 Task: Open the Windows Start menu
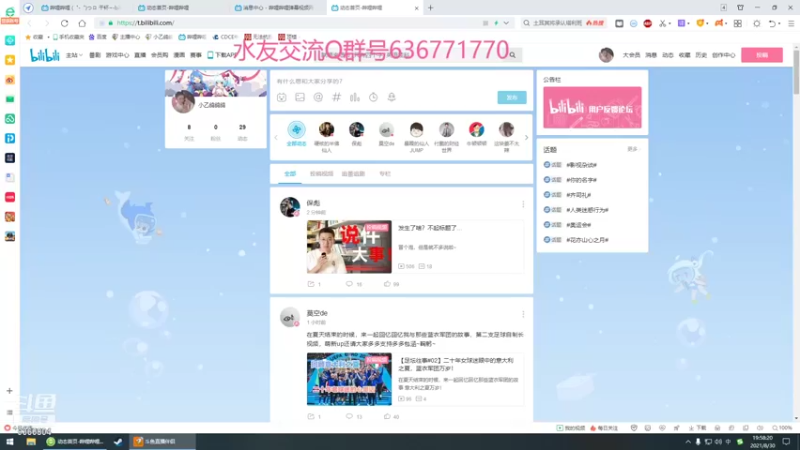[9, 442]
